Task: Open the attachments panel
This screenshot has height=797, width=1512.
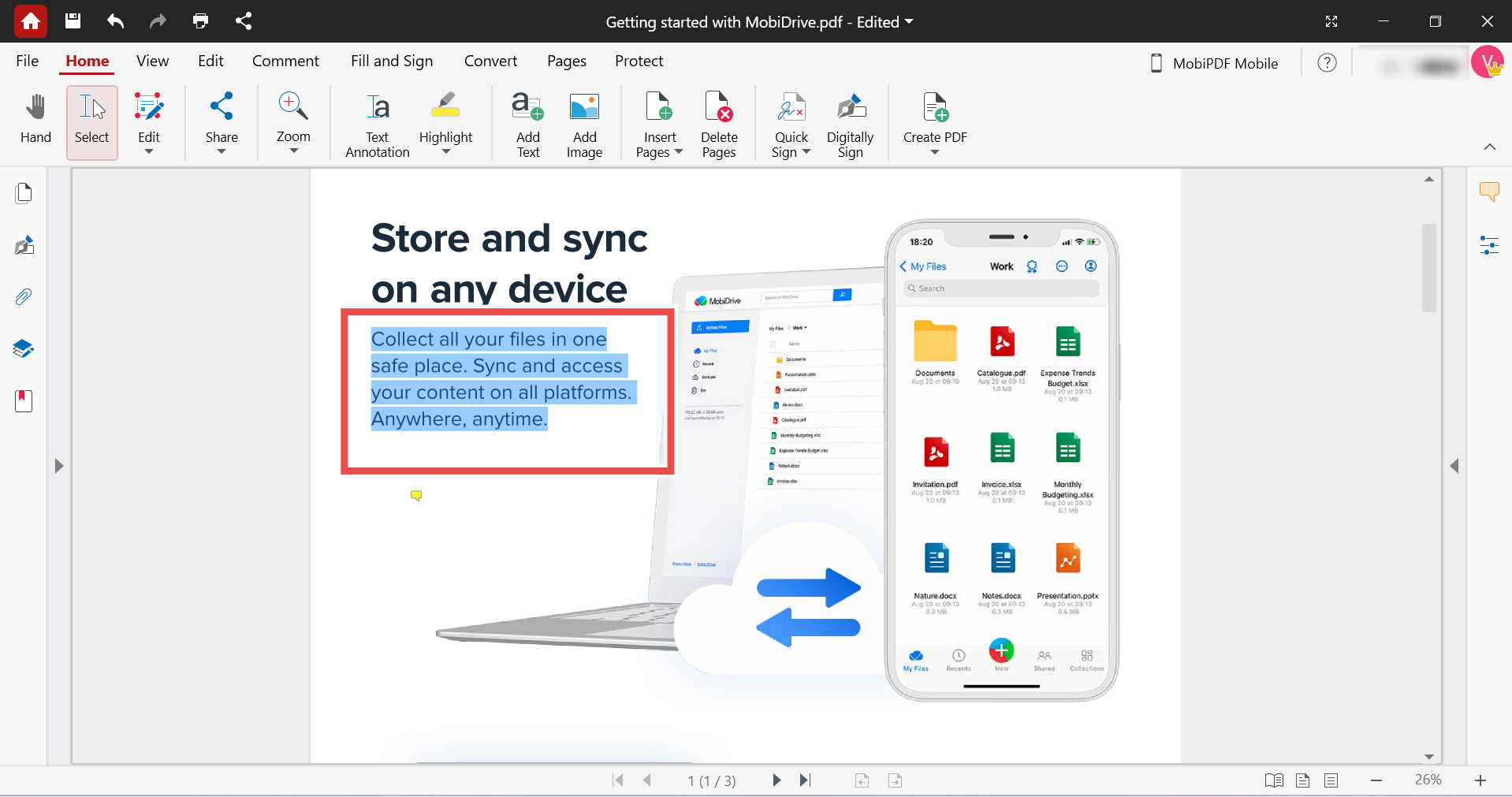Action: [24, 297]
